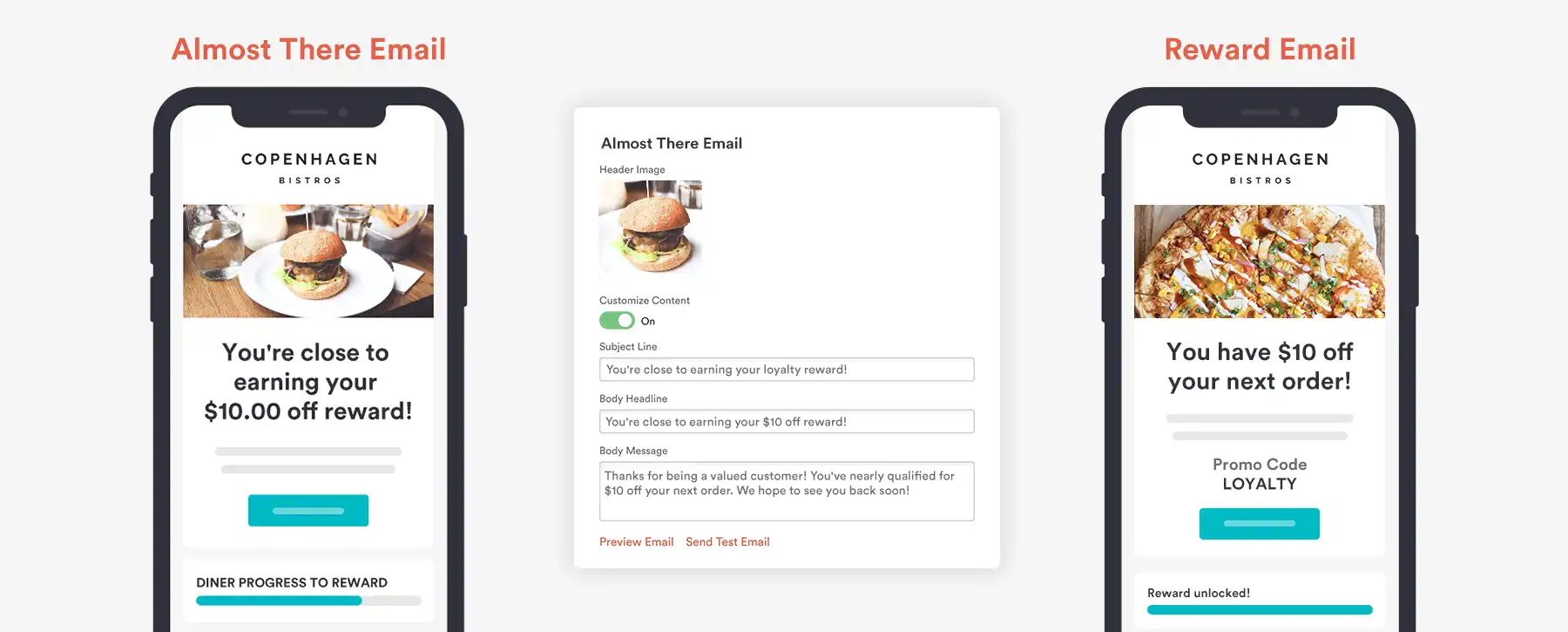Click the Almost There Email panel title
The height and width of the screenshot is (632, 1568).
point(671,143)
